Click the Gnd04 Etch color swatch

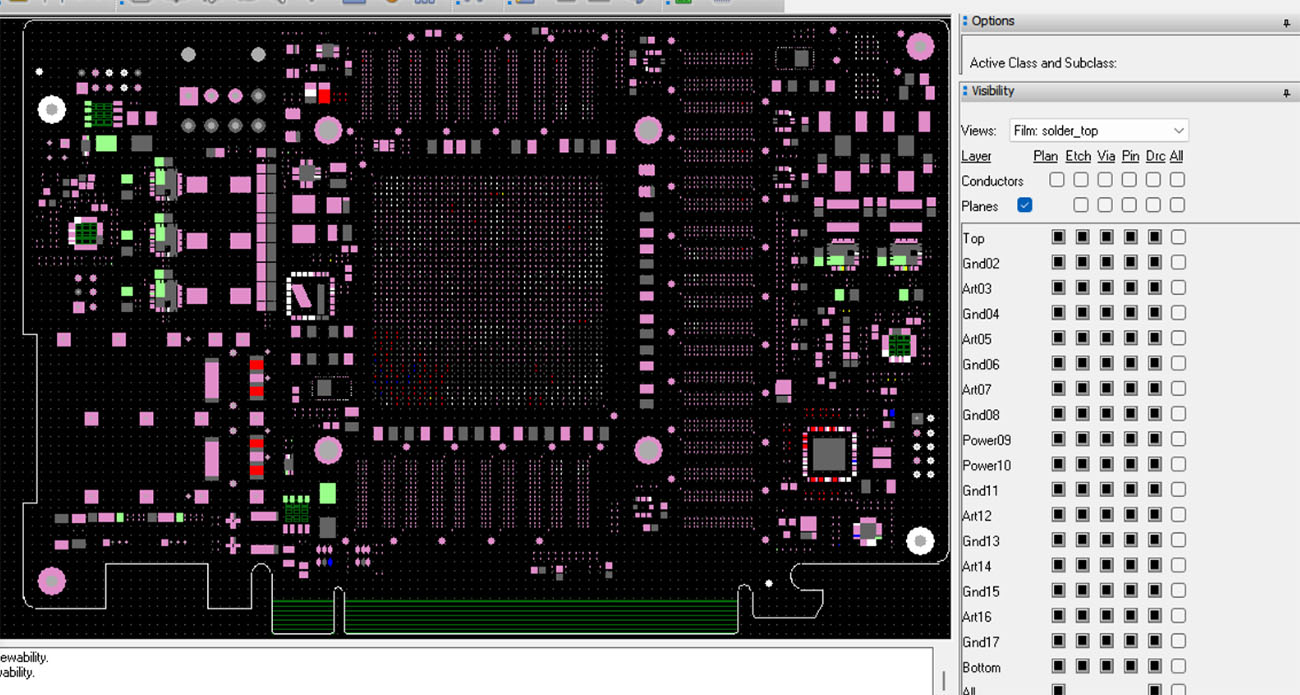point(1082,313)
